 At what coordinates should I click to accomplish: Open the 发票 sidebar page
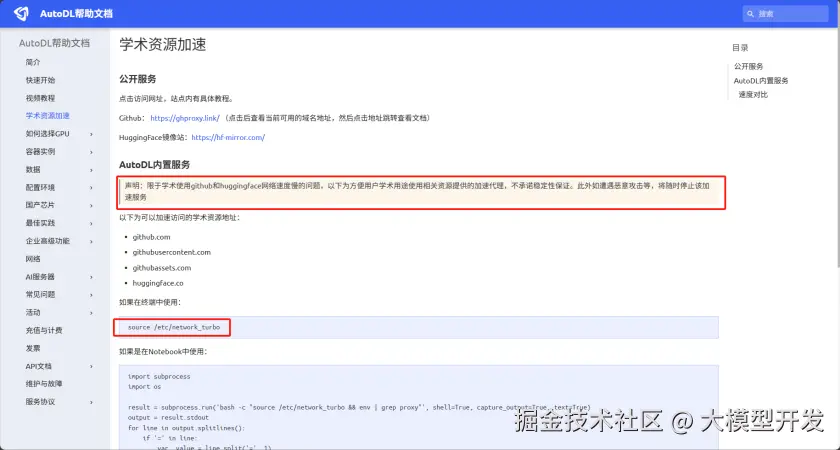pyautogui.click(x=33, y=348)
